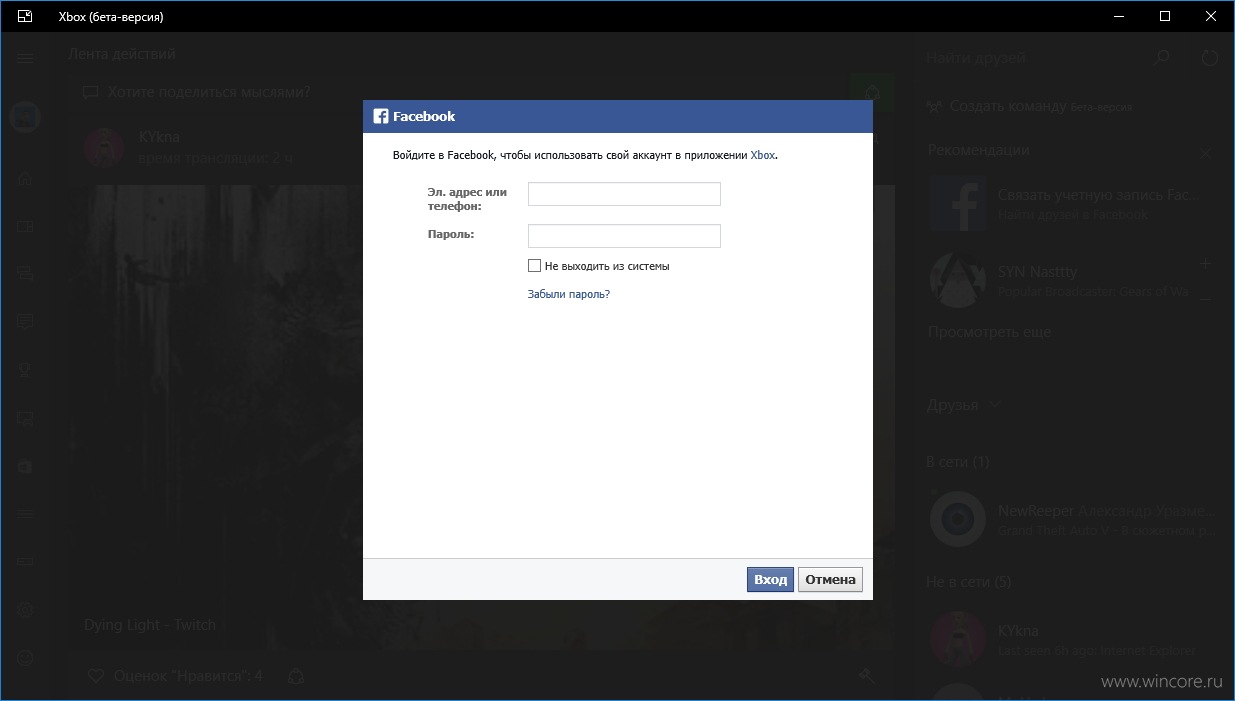1235x701 pixels.
Task: Open My games from the sidebar
Action: coord(25,227)
